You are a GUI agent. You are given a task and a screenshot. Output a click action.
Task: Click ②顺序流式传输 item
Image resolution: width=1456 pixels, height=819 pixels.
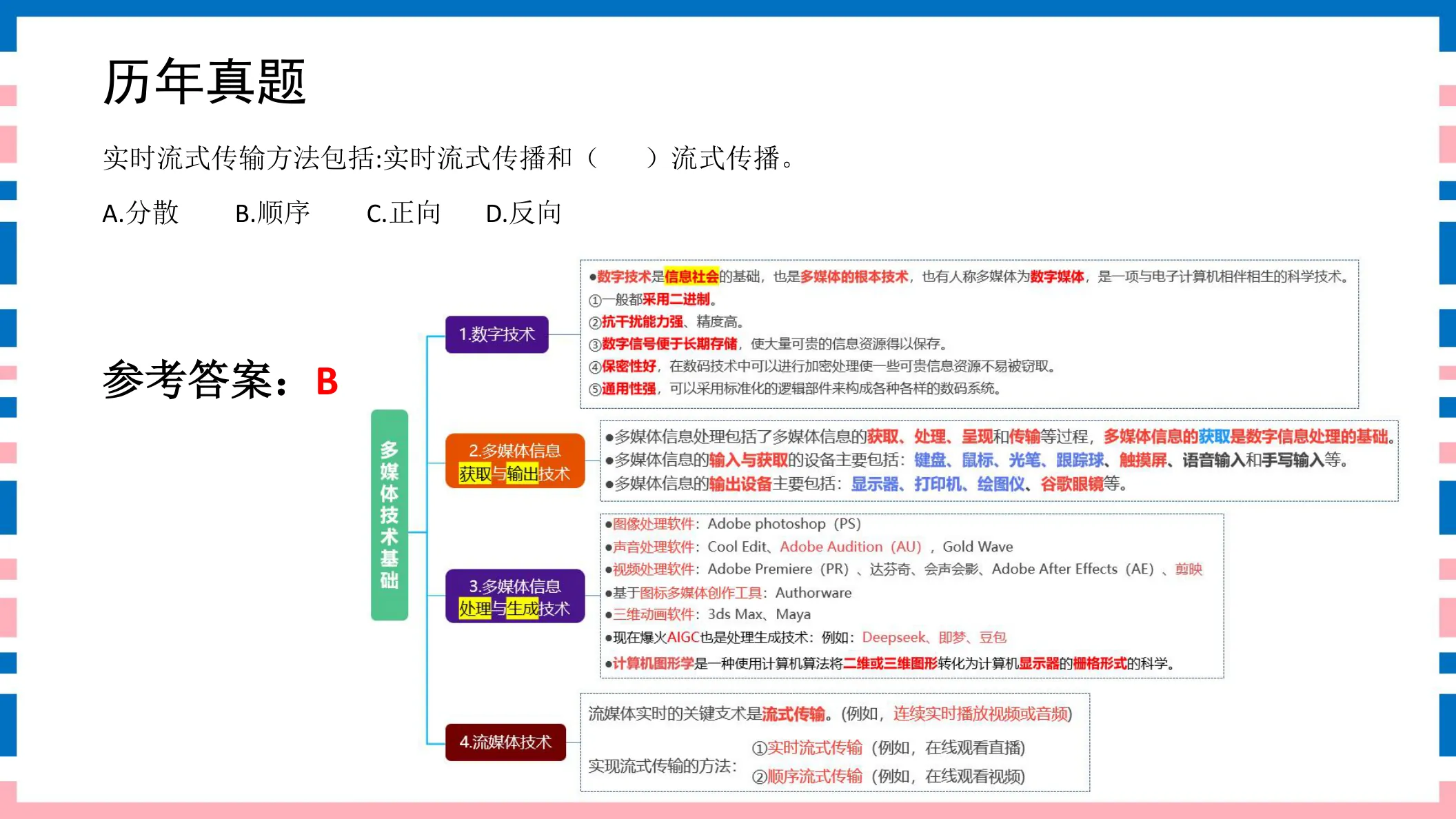point(888,777)
